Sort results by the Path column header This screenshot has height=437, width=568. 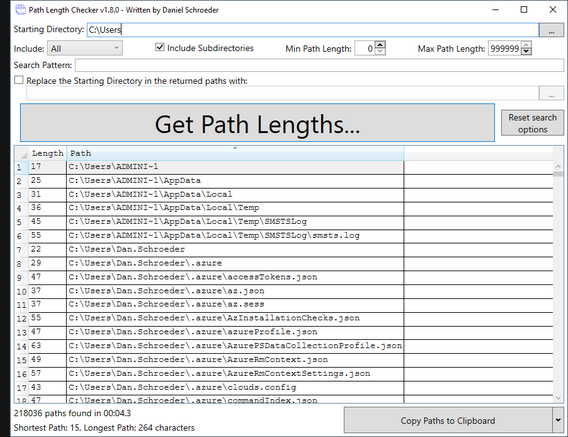click(x=235, y=153)
